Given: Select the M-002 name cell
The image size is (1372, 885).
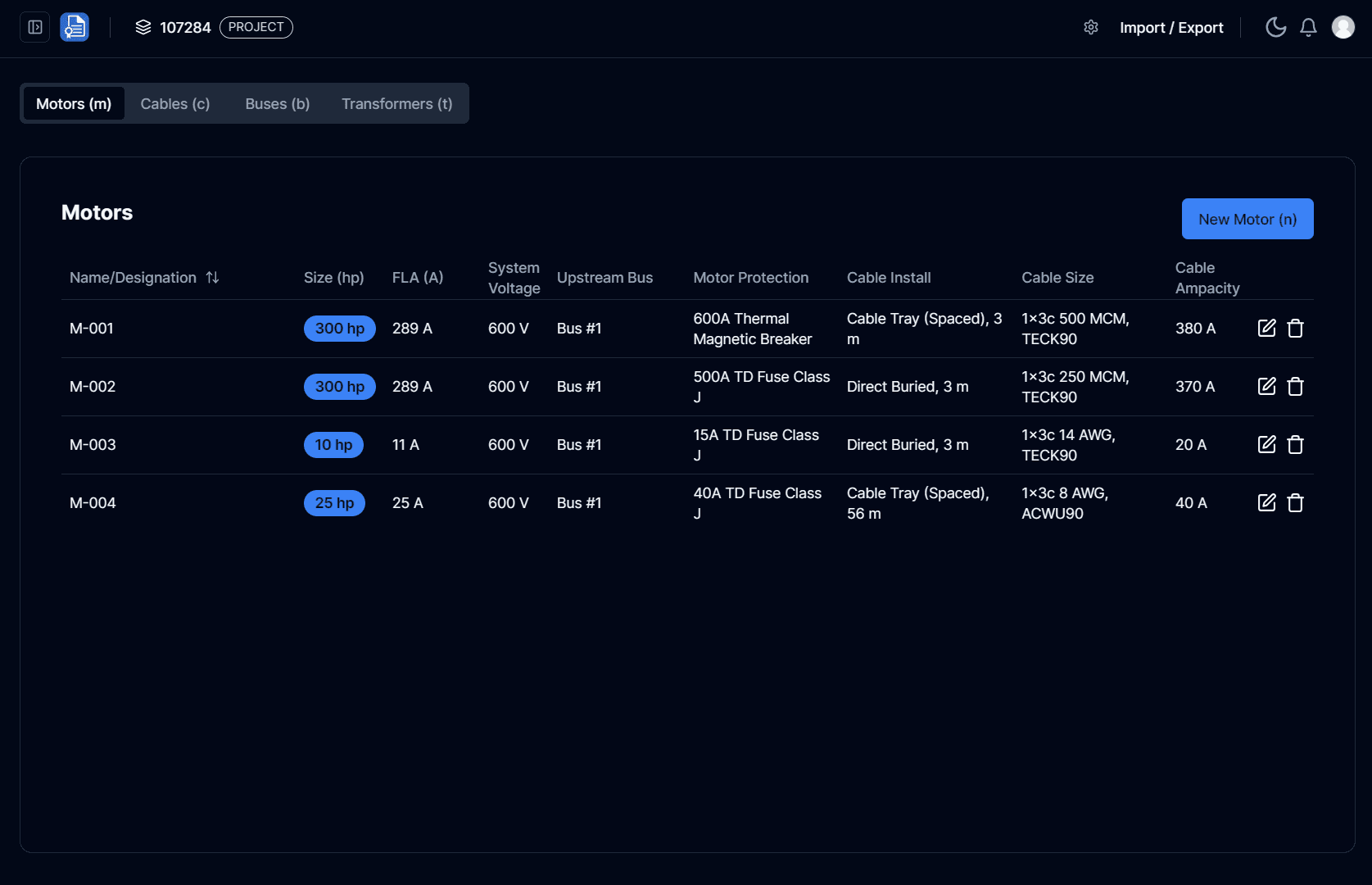Looking at the screenshot, I should (93, 387).
